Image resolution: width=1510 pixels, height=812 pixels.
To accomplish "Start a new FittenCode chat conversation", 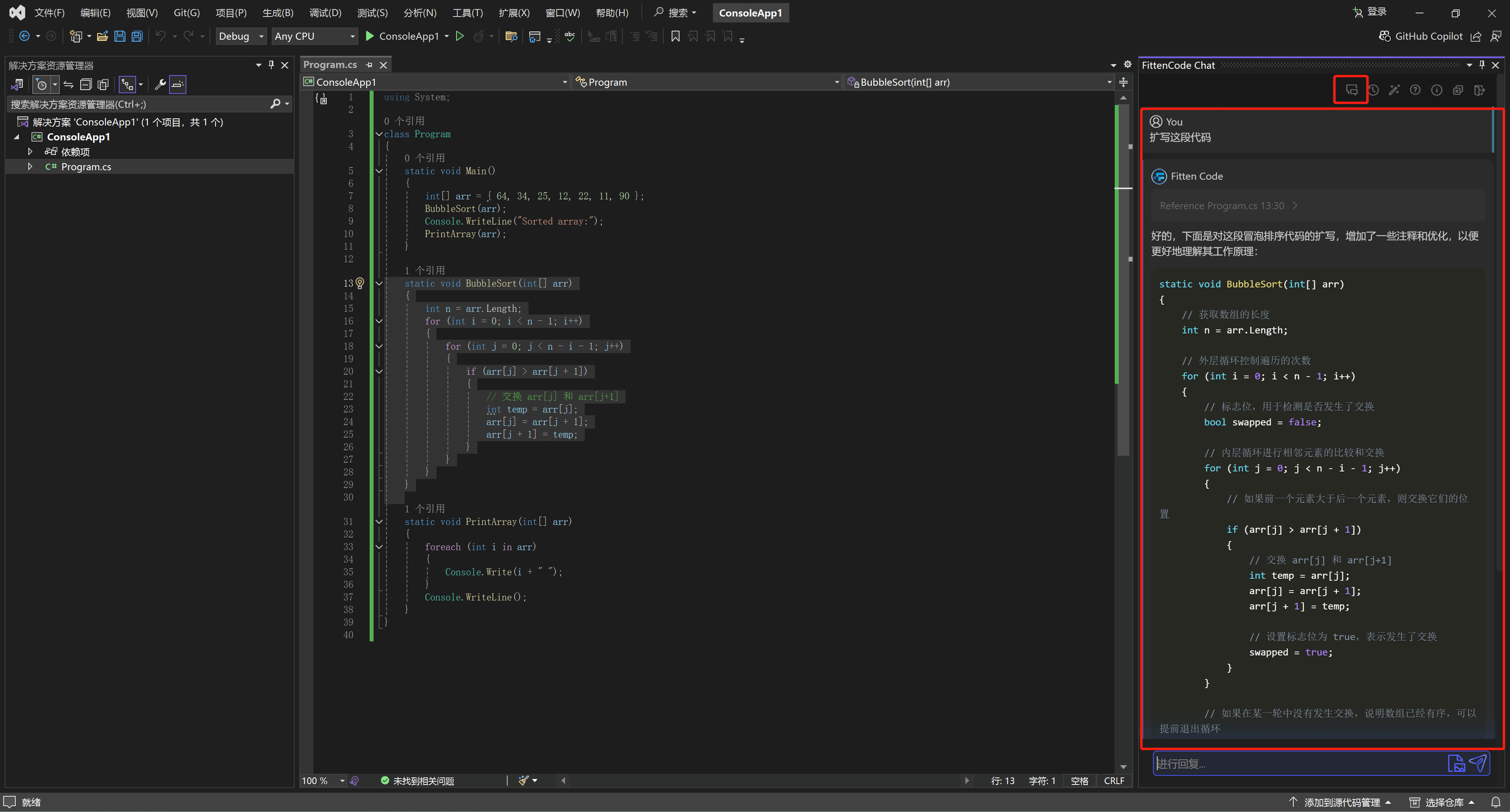I will point(1351,90).
